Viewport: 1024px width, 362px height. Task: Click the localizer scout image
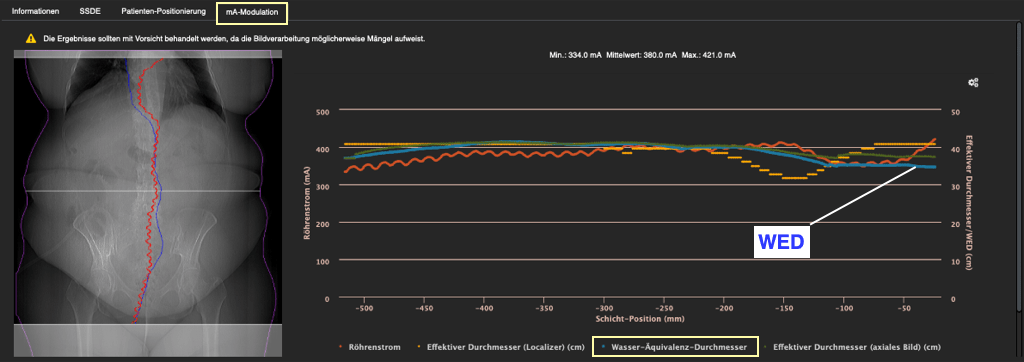pos(148,204)
